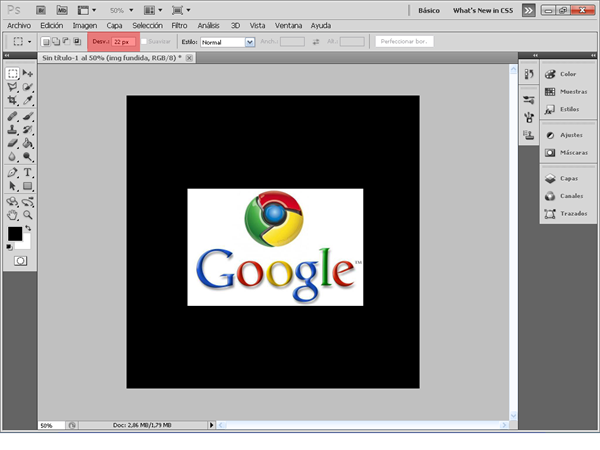
Task: Select the Hand tool
Action: point(13,214)
